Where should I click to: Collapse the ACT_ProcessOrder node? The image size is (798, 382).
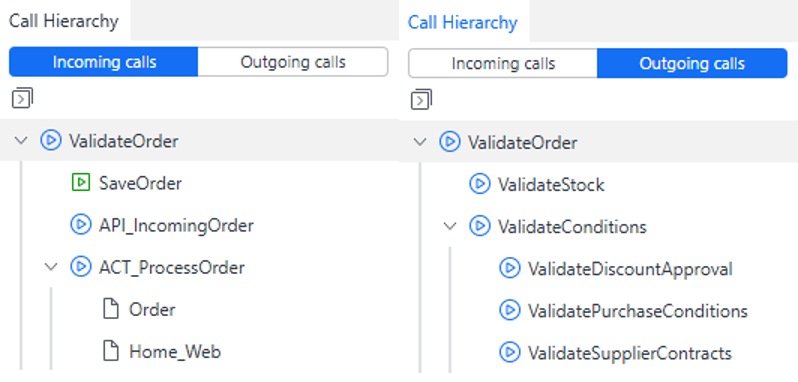[51, 267]
